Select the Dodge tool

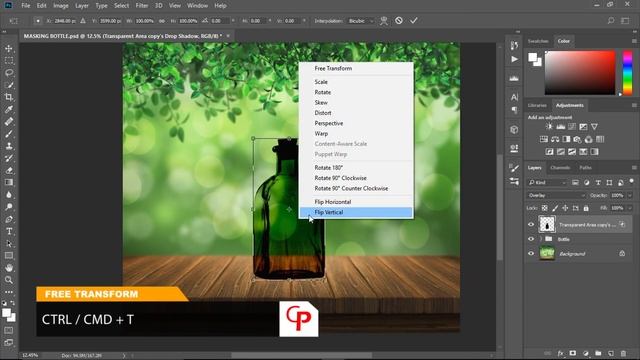9,207
